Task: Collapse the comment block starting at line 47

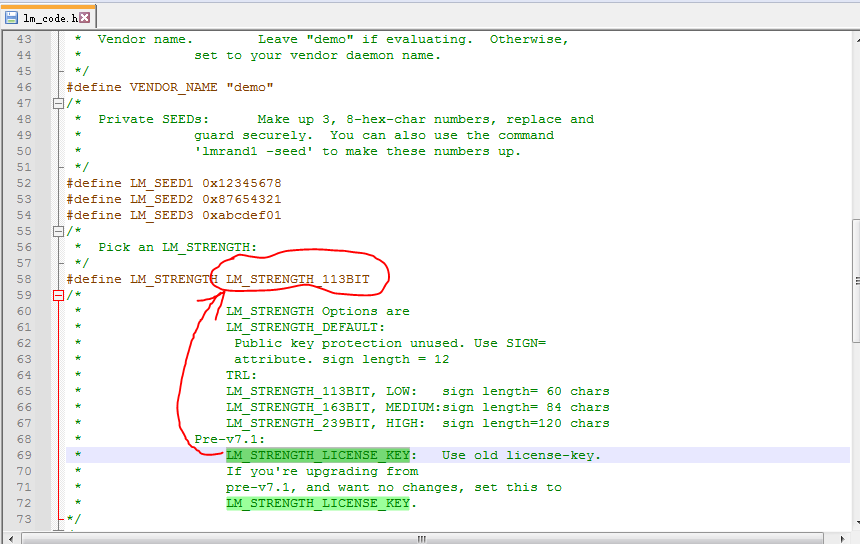Action: pyautogui.click(x=58, y=103)
